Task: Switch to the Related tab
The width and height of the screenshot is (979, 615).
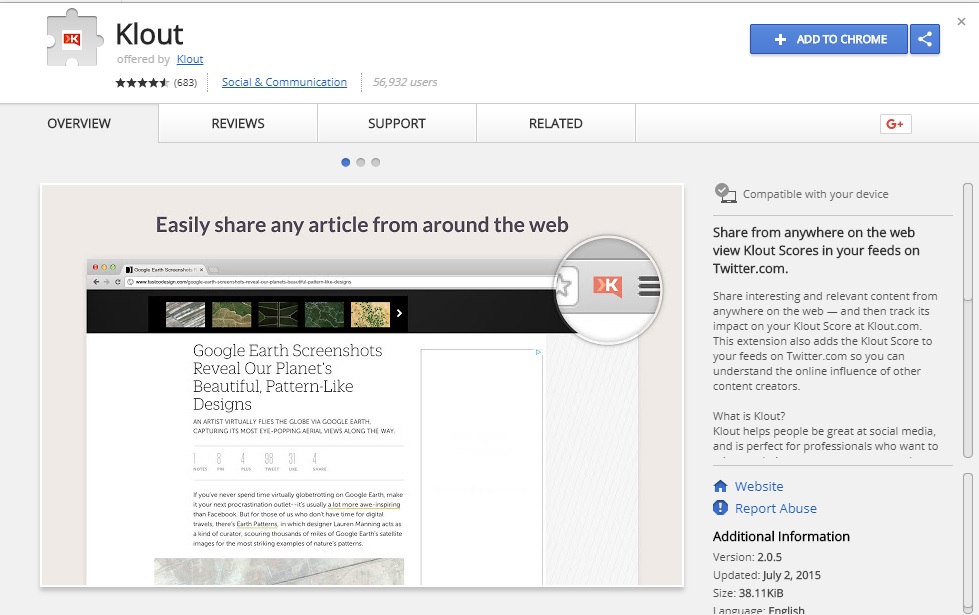Action: tap(556, 124)
